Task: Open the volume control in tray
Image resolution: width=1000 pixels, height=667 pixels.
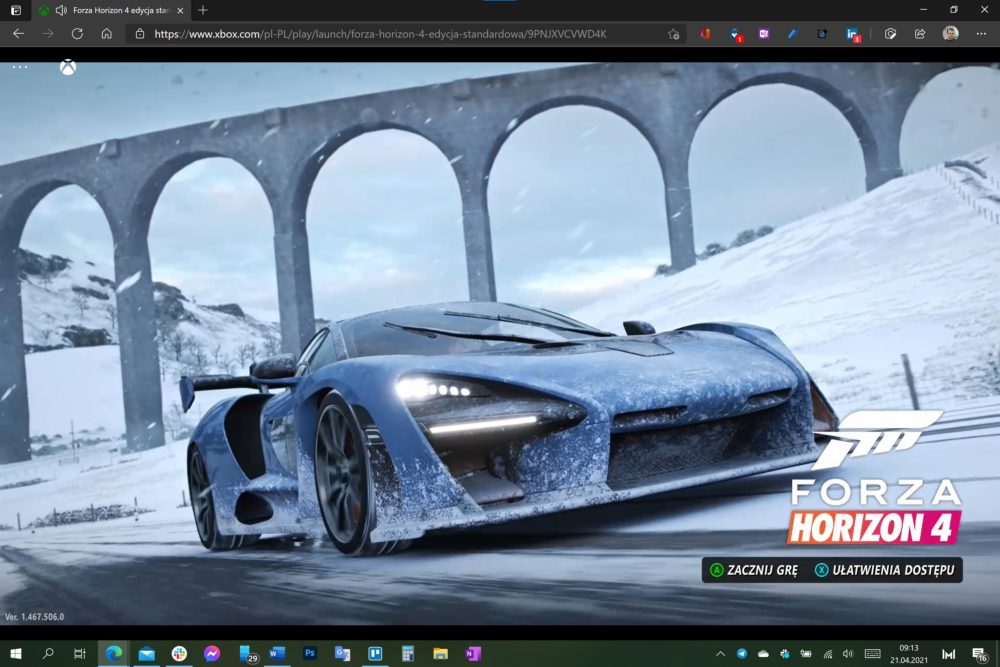Action: pos(848,654)
